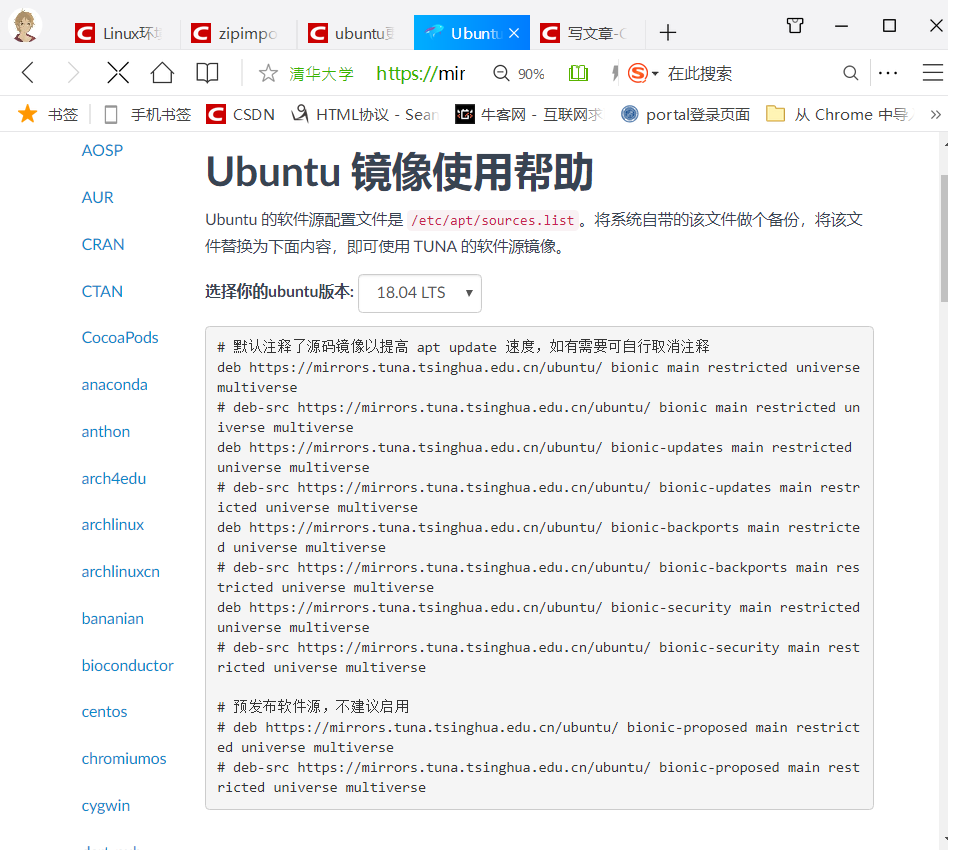Click the translate icon near the tabs
Viewport: 960px width, 850px height.
(794, 26)
